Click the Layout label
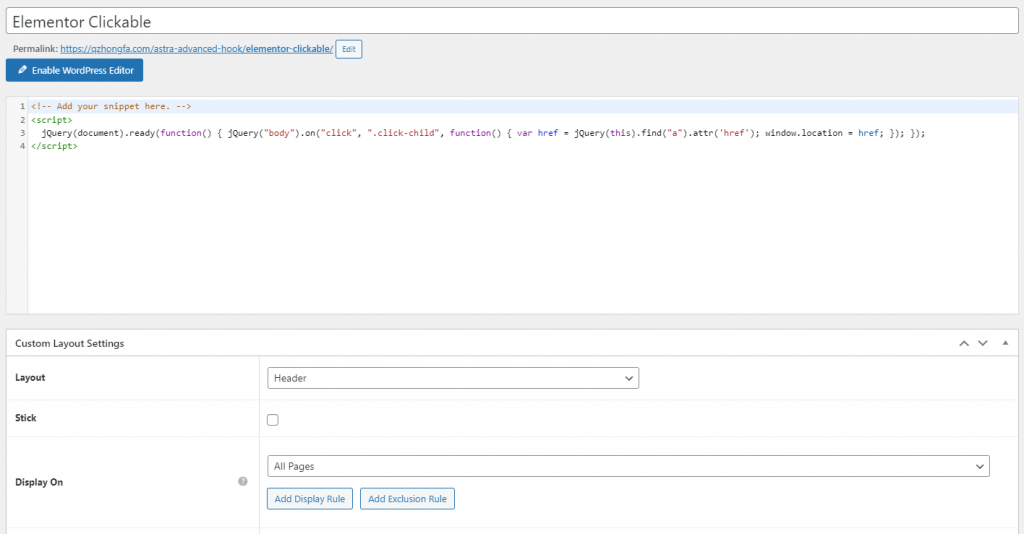 point(30,378)
